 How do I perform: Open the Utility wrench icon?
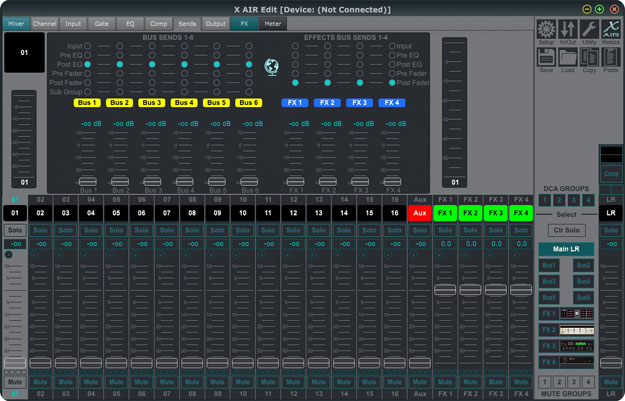pos(589,29)
